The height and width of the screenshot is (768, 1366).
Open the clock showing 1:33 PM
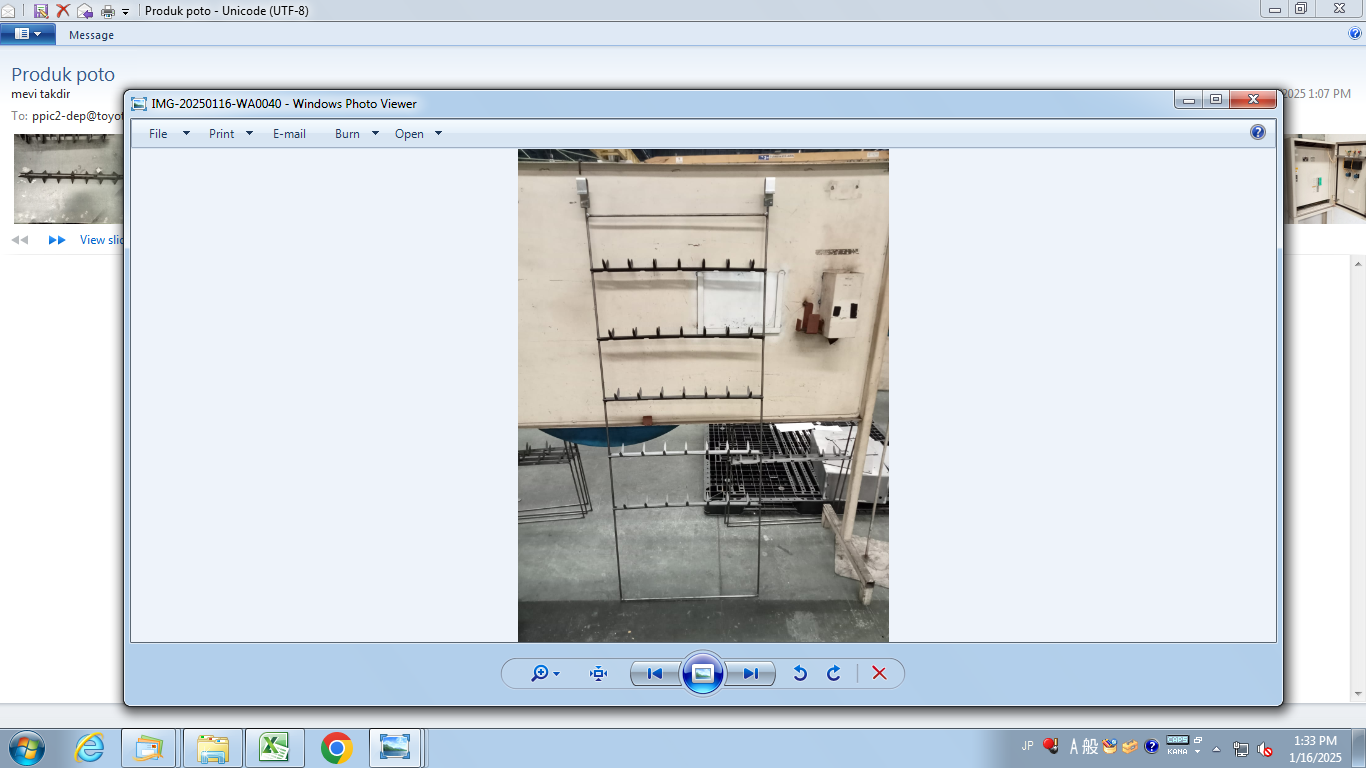[x=1315, y=749]
